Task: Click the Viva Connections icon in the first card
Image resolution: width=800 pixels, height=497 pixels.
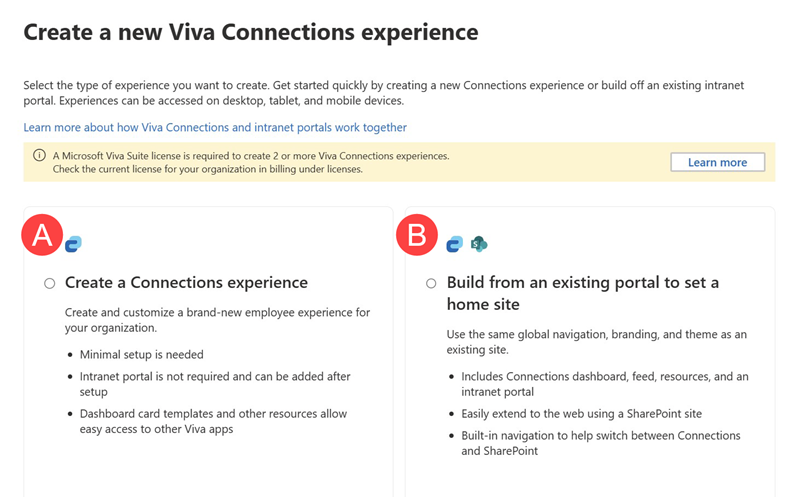Action: pyautogui.click(x=73, y=243)
